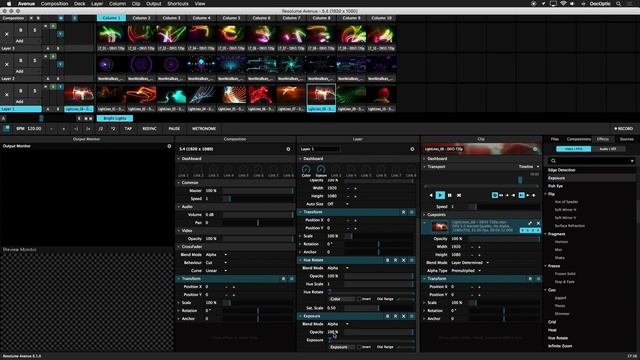Screen dimensions: 640x360
Task: Remove the Hue Rotate effect
Action: click(404, 260)
